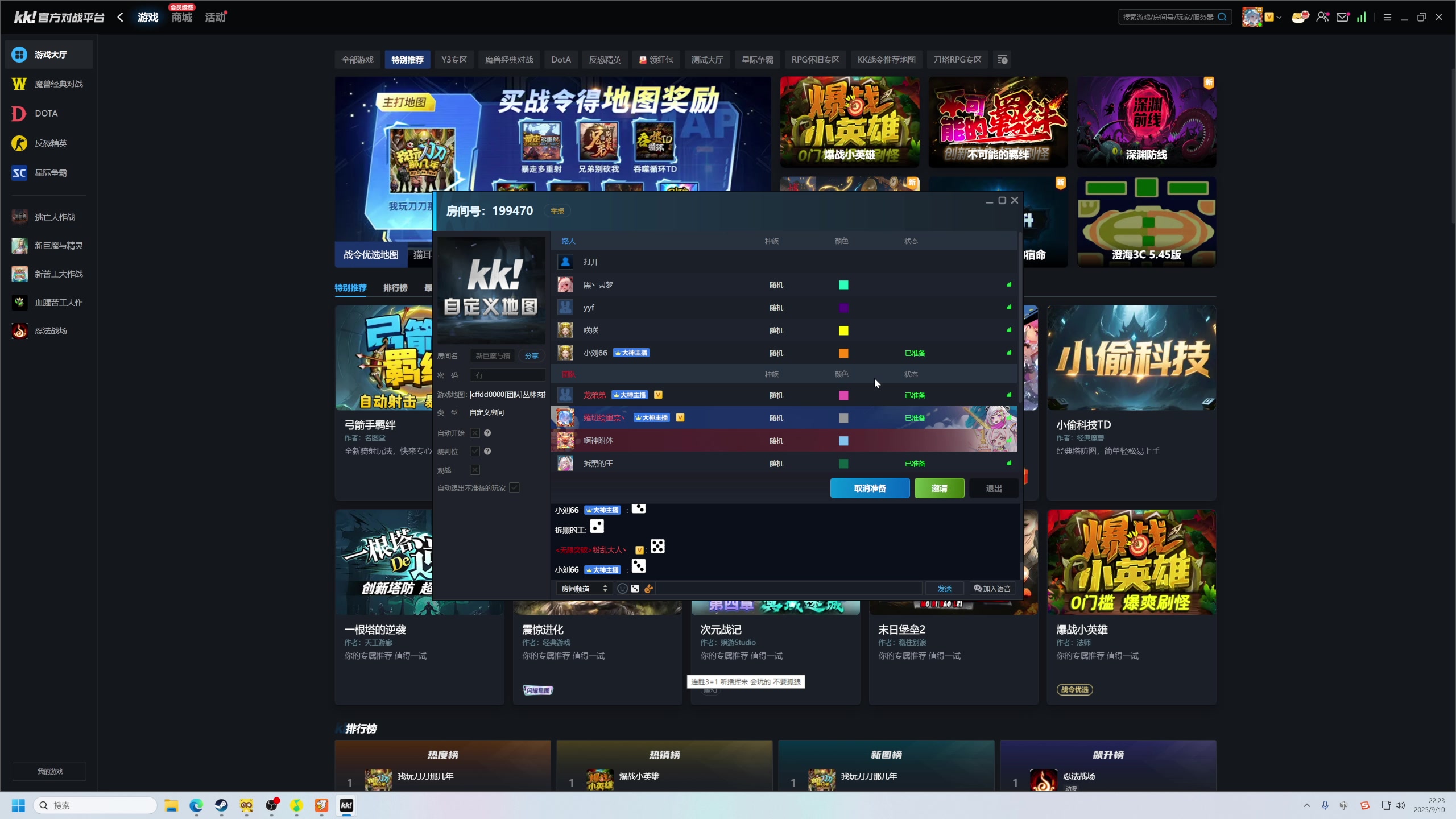Open 反恐精英 in the sidebar
This screenshot has height=819, width=1456.
49,143
